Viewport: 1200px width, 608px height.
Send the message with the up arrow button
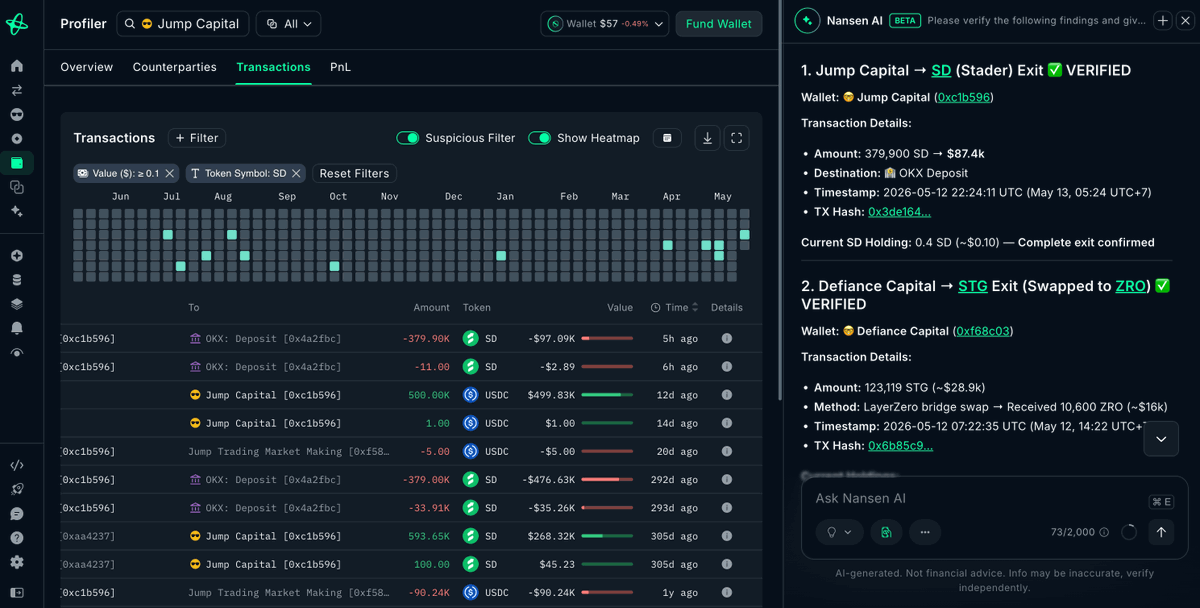1161,532
